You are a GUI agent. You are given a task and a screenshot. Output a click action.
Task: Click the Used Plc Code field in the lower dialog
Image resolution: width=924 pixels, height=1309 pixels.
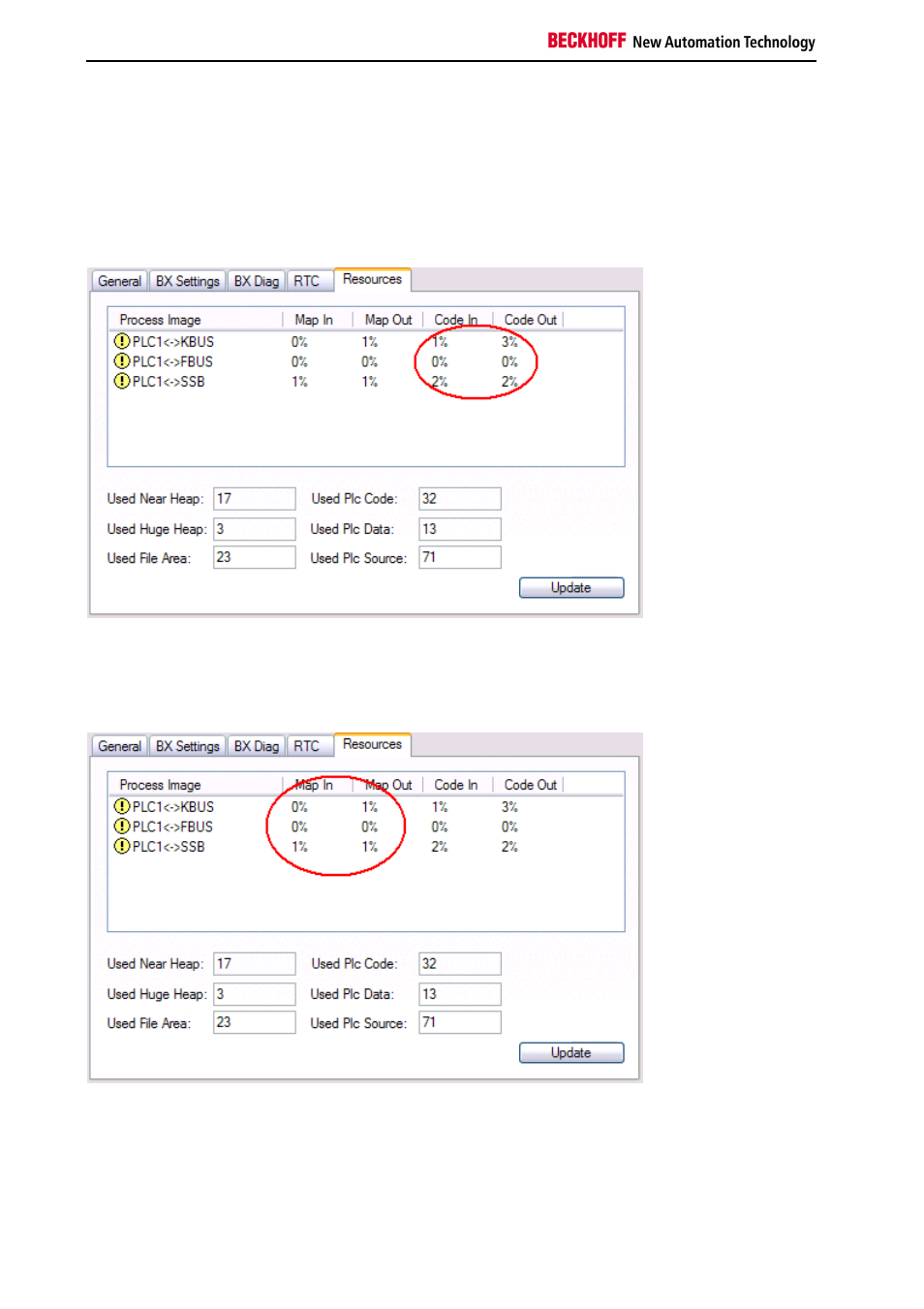point(460,964)
